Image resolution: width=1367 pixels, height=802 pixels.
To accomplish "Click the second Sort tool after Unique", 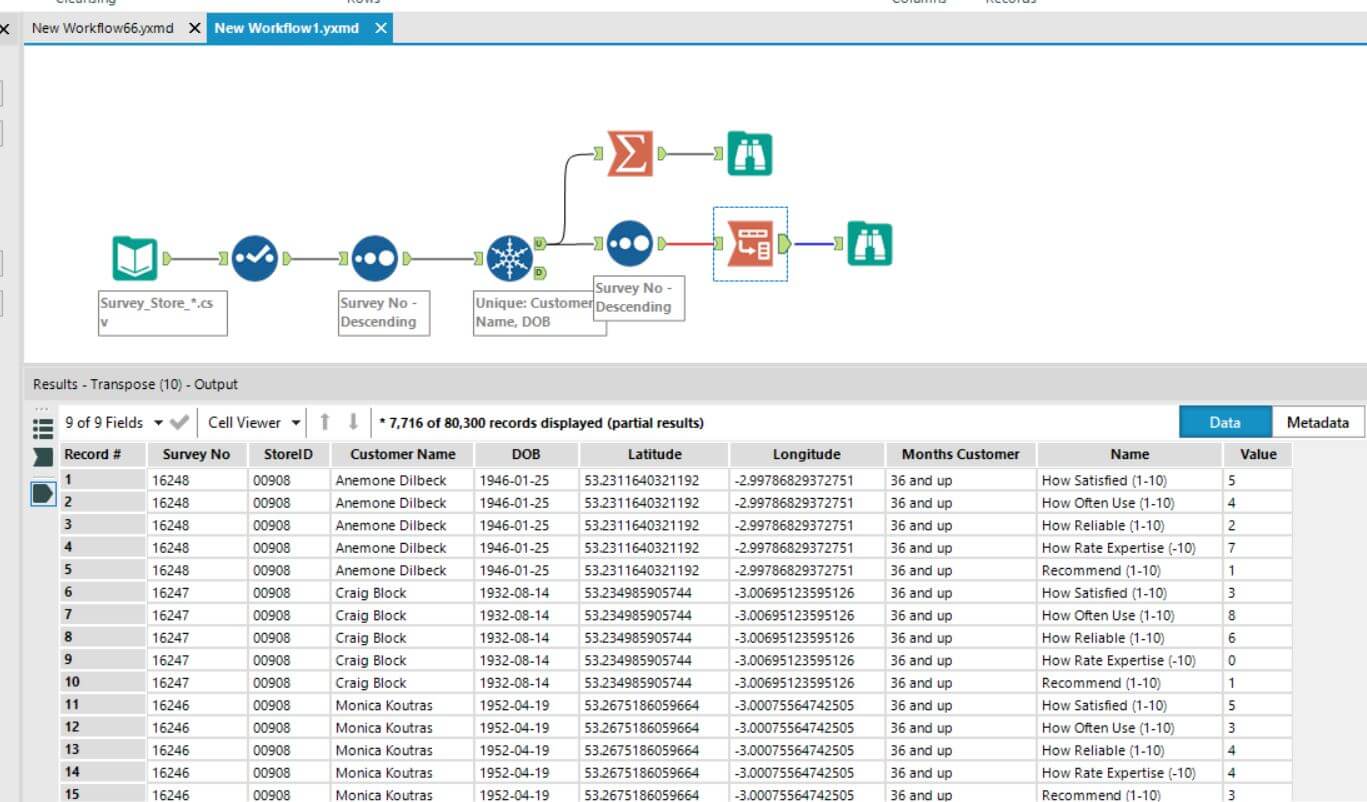I will click(630, 244).
